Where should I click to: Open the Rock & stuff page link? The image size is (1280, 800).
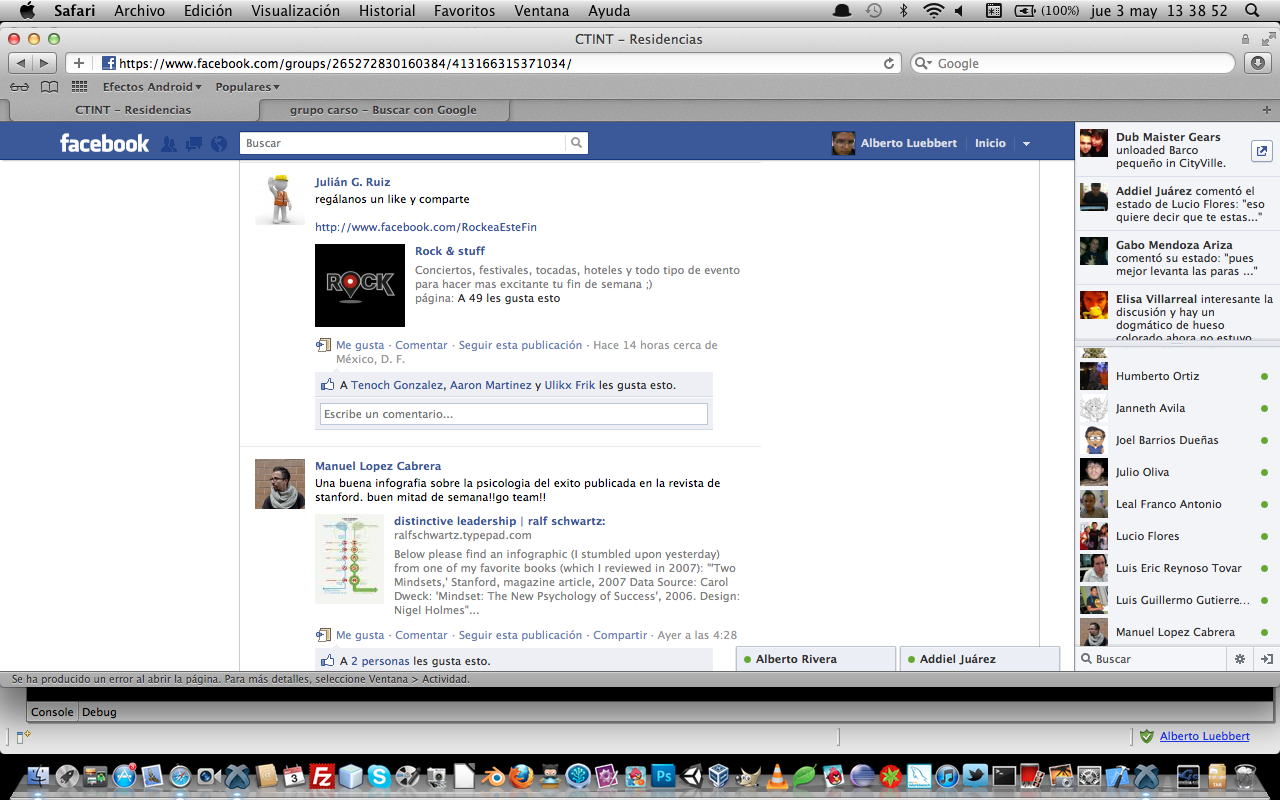[x=450, y=251]
